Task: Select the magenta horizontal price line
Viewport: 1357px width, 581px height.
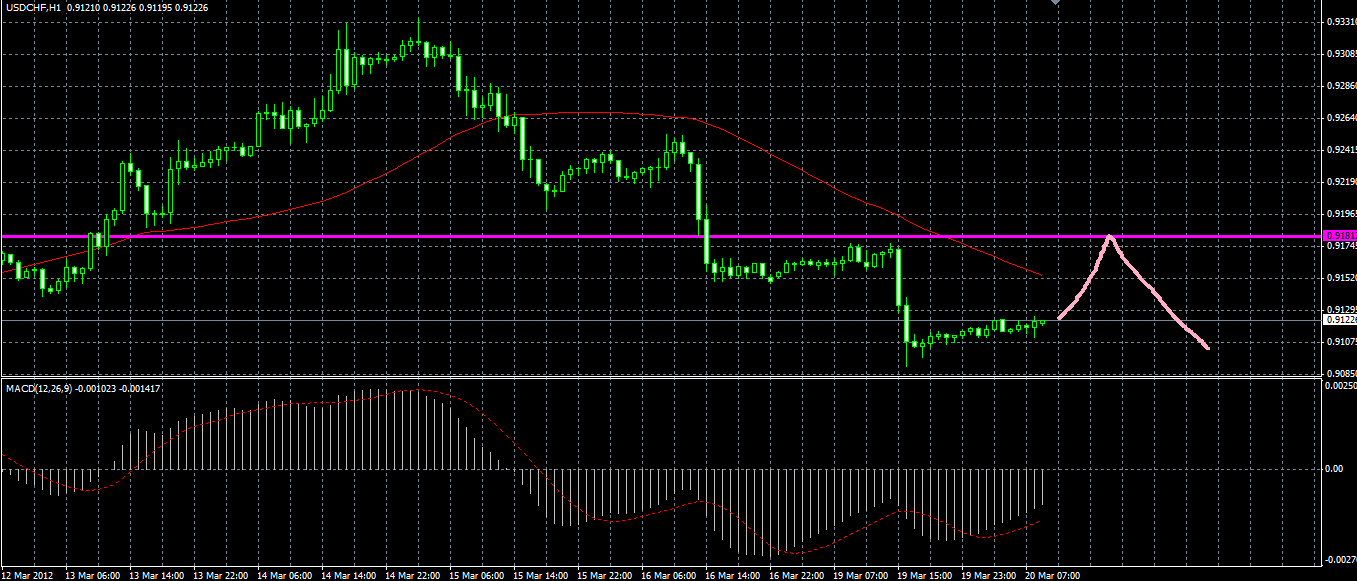Action: [660, 237]
